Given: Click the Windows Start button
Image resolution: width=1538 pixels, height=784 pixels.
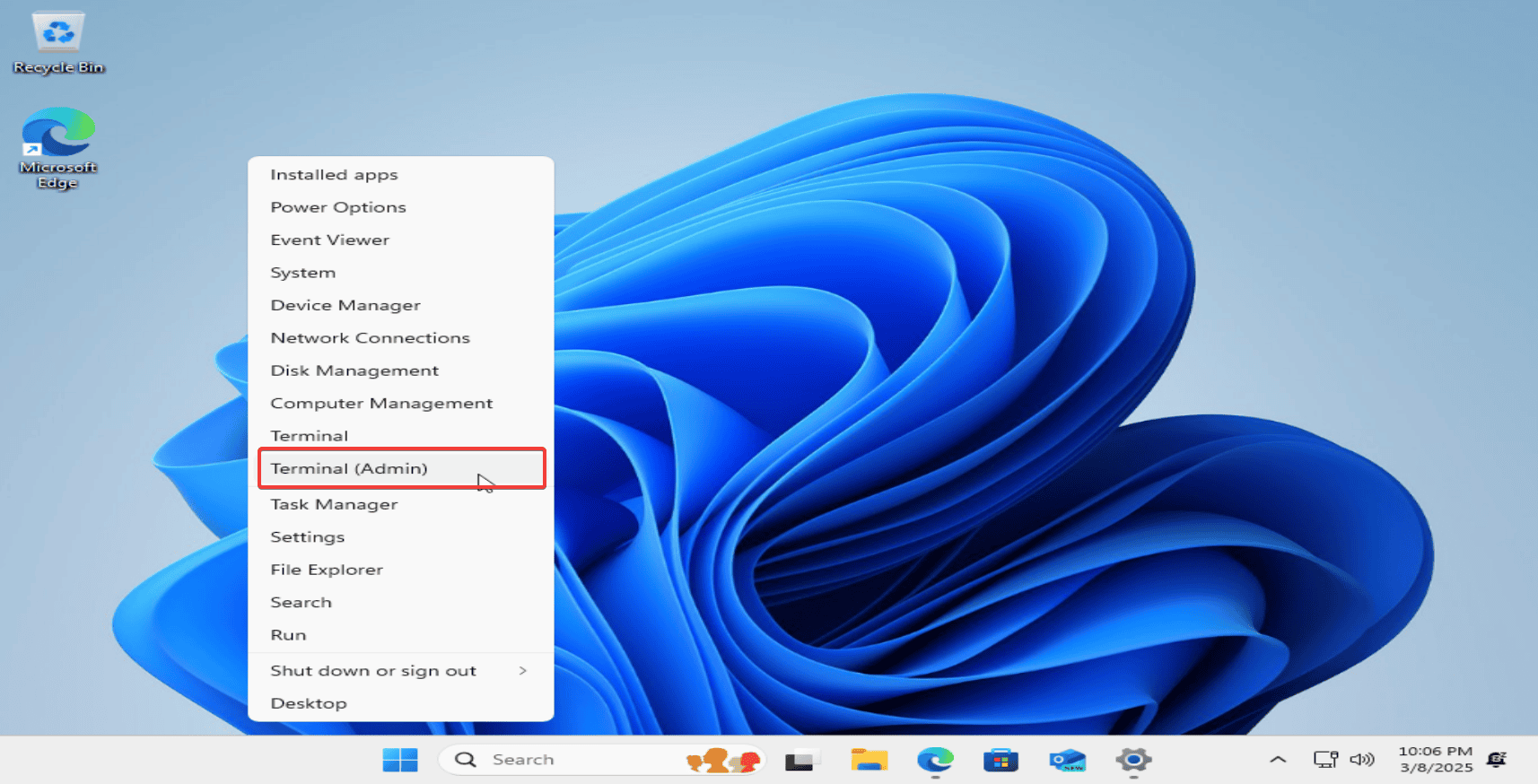Looking at the screenshot, I should point(399,760).
